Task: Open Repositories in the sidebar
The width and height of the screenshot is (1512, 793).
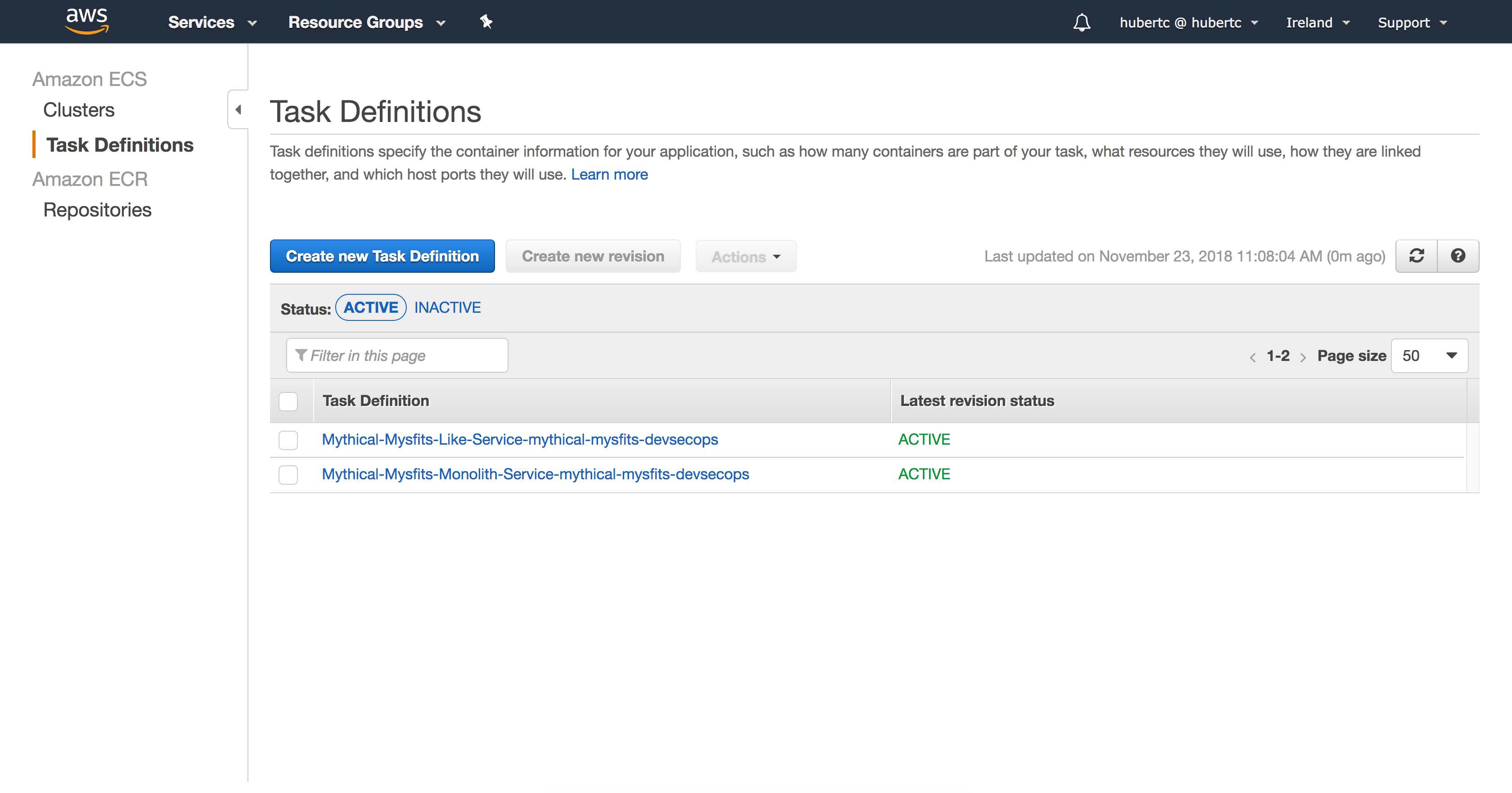Action: coord(98,210)
